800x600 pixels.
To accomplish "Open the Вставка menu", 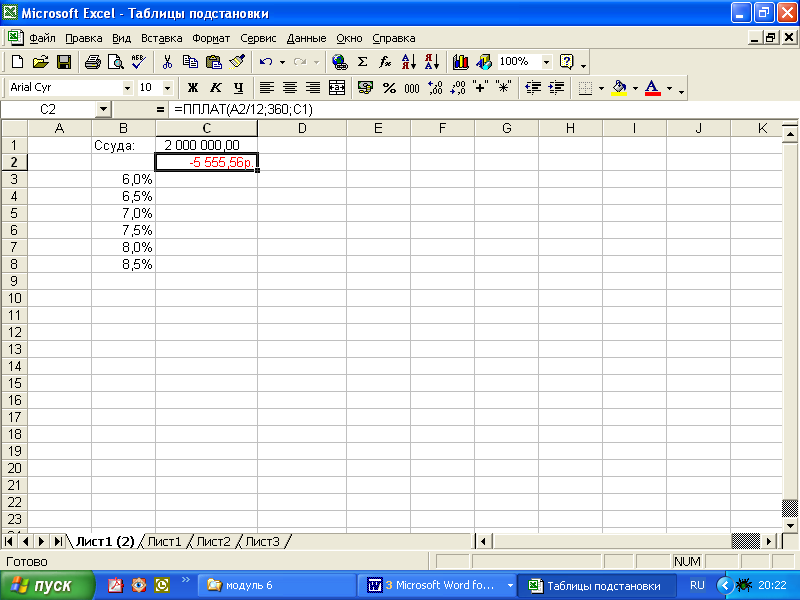I will pyautogui.click(x=161, y=38).
